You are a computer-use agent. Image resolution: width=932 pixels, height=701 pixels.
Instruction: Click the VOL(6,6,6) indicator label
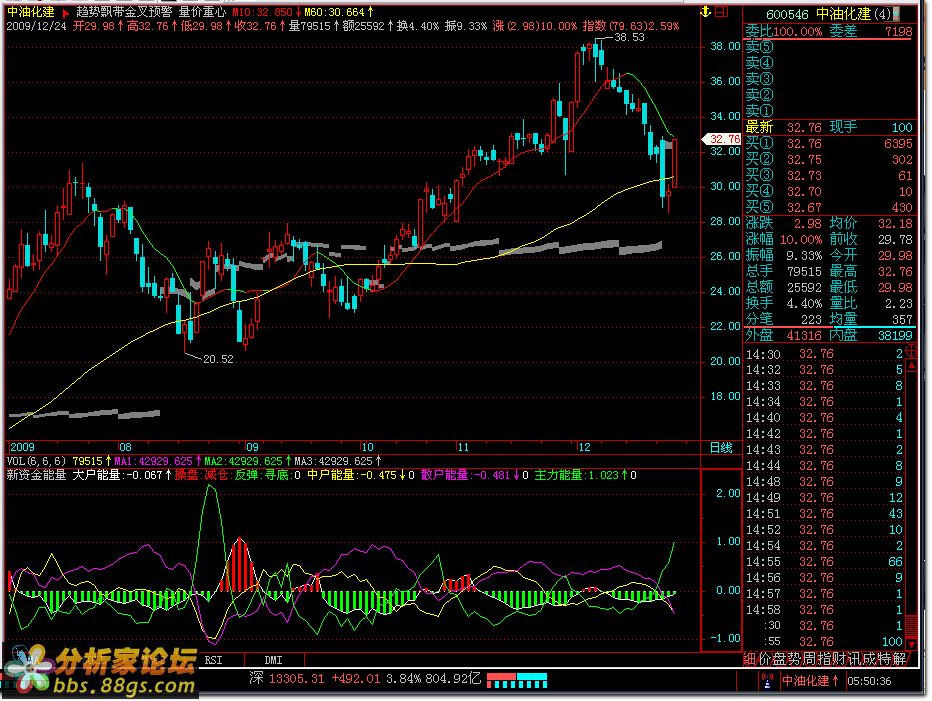click(x=34, y=461)
